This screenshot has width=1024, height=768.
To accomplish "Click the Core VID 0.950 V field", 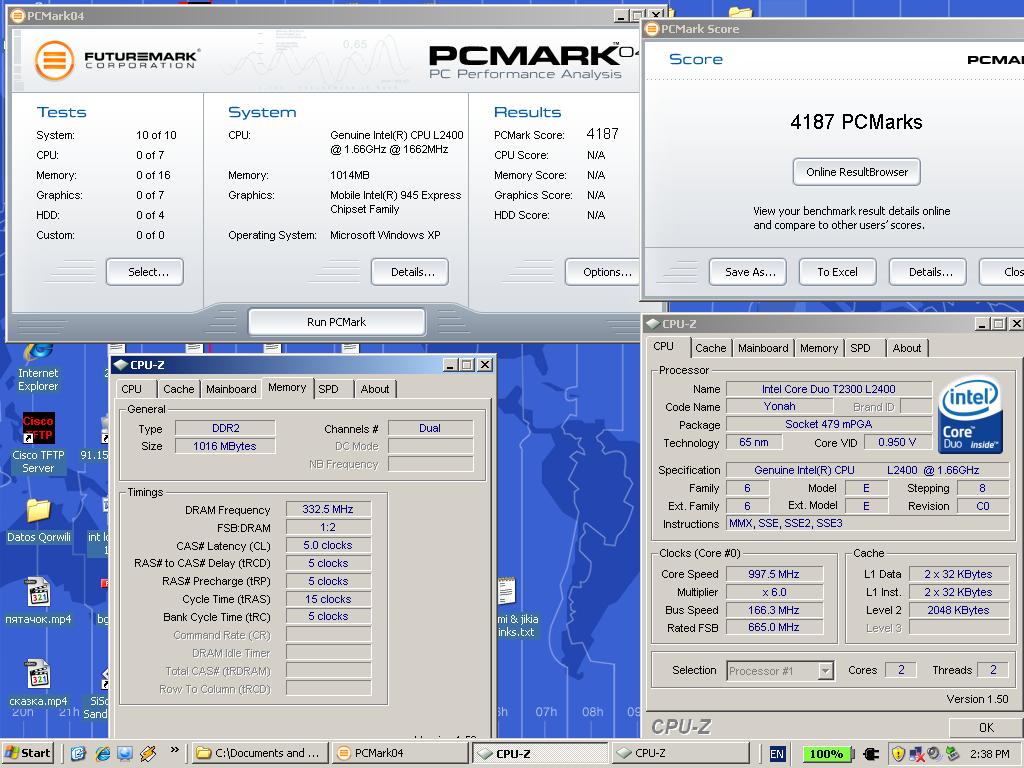I will [x=897, y=442].
